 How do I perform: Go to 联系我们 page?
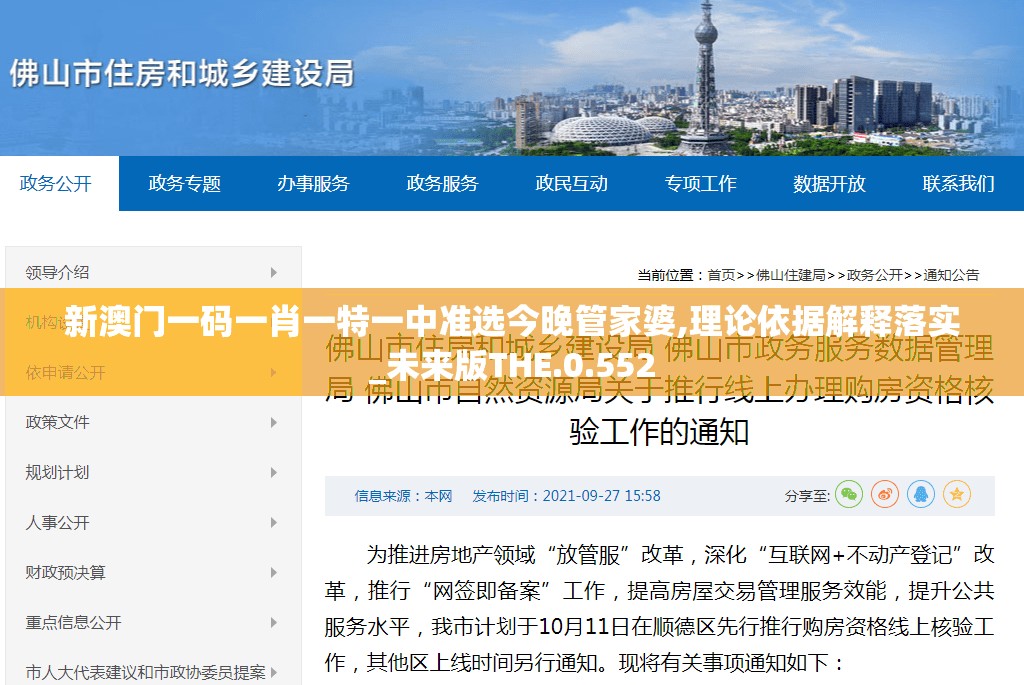pyautogui.click(x=958, y=183)
